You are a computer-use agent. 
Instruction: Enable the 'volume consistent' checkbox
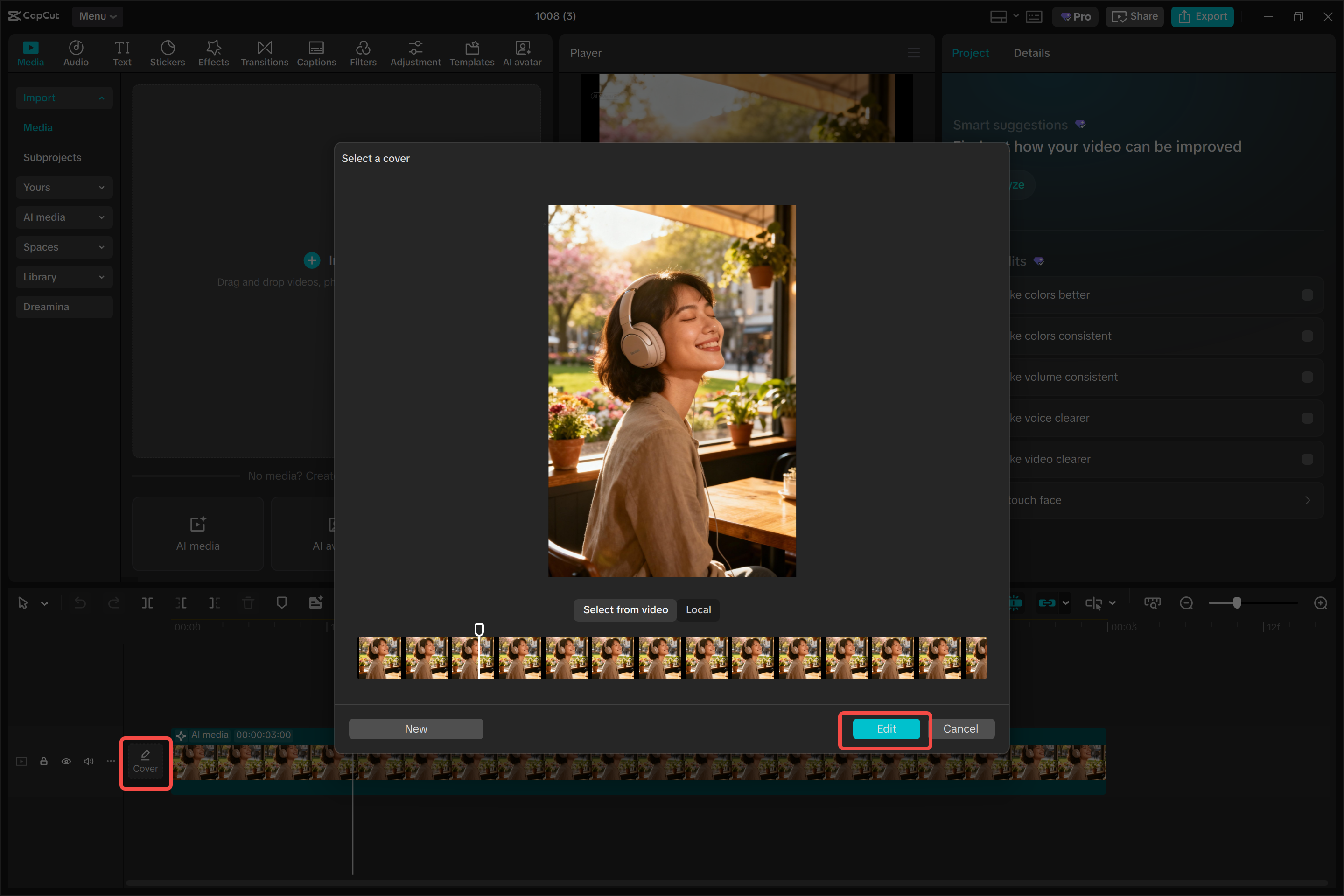[x=1308, y=377]
